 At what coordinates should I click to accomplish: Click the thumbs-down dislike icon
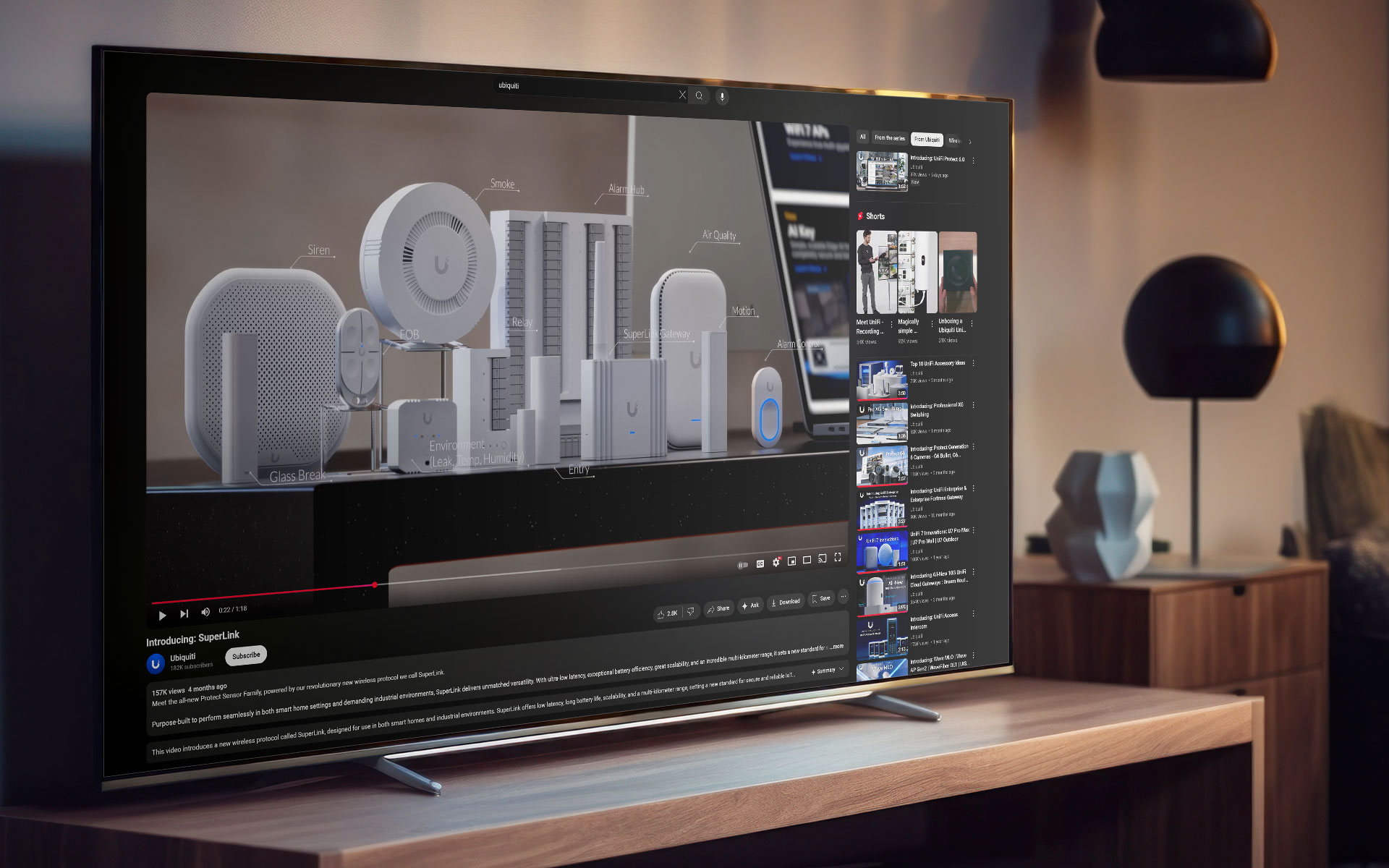click(691, 611)
